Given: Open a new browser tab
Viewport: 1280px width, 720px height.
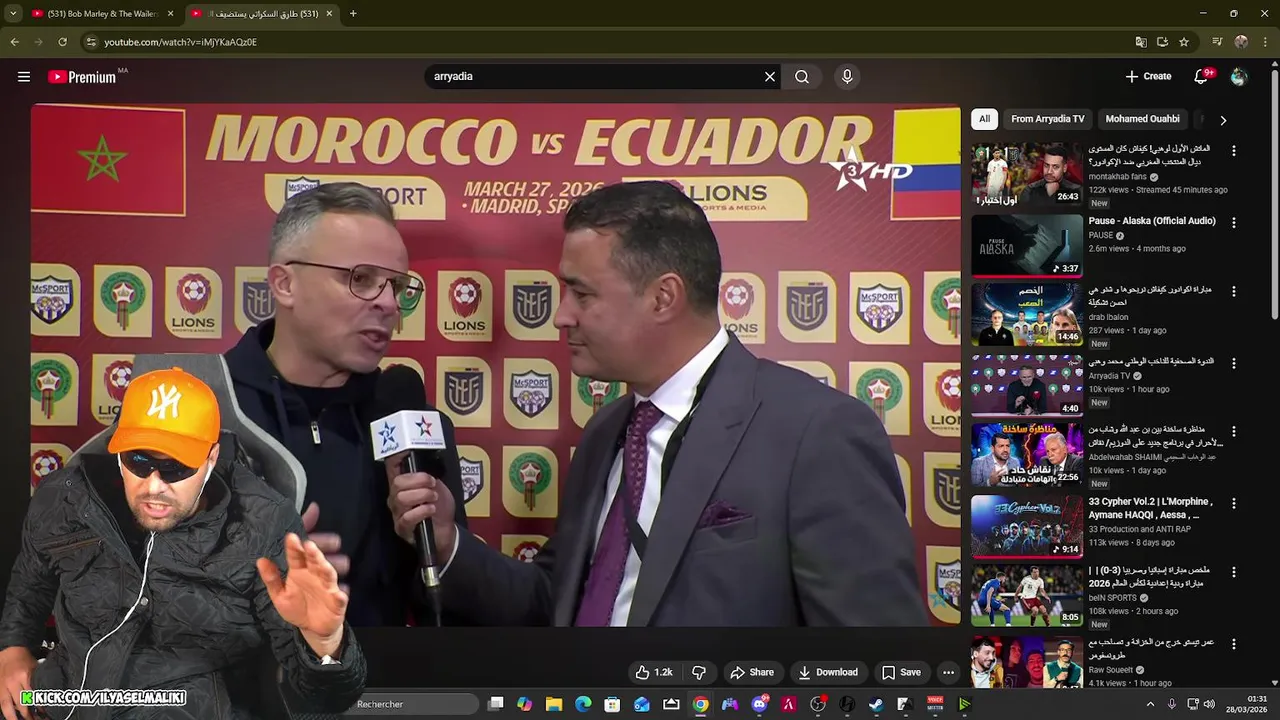Looking at the screenshot, I should (353, 14).
